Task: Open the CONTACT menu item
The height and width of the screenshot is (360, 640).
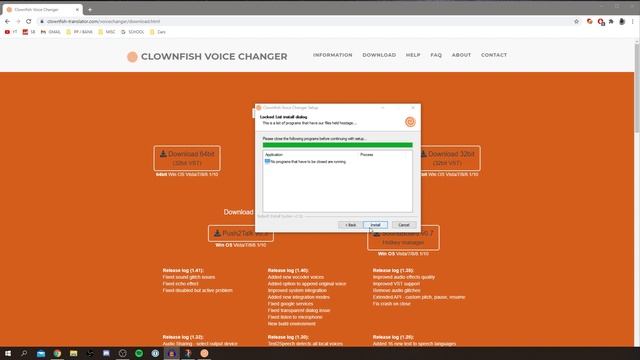Action: [493, 55]
